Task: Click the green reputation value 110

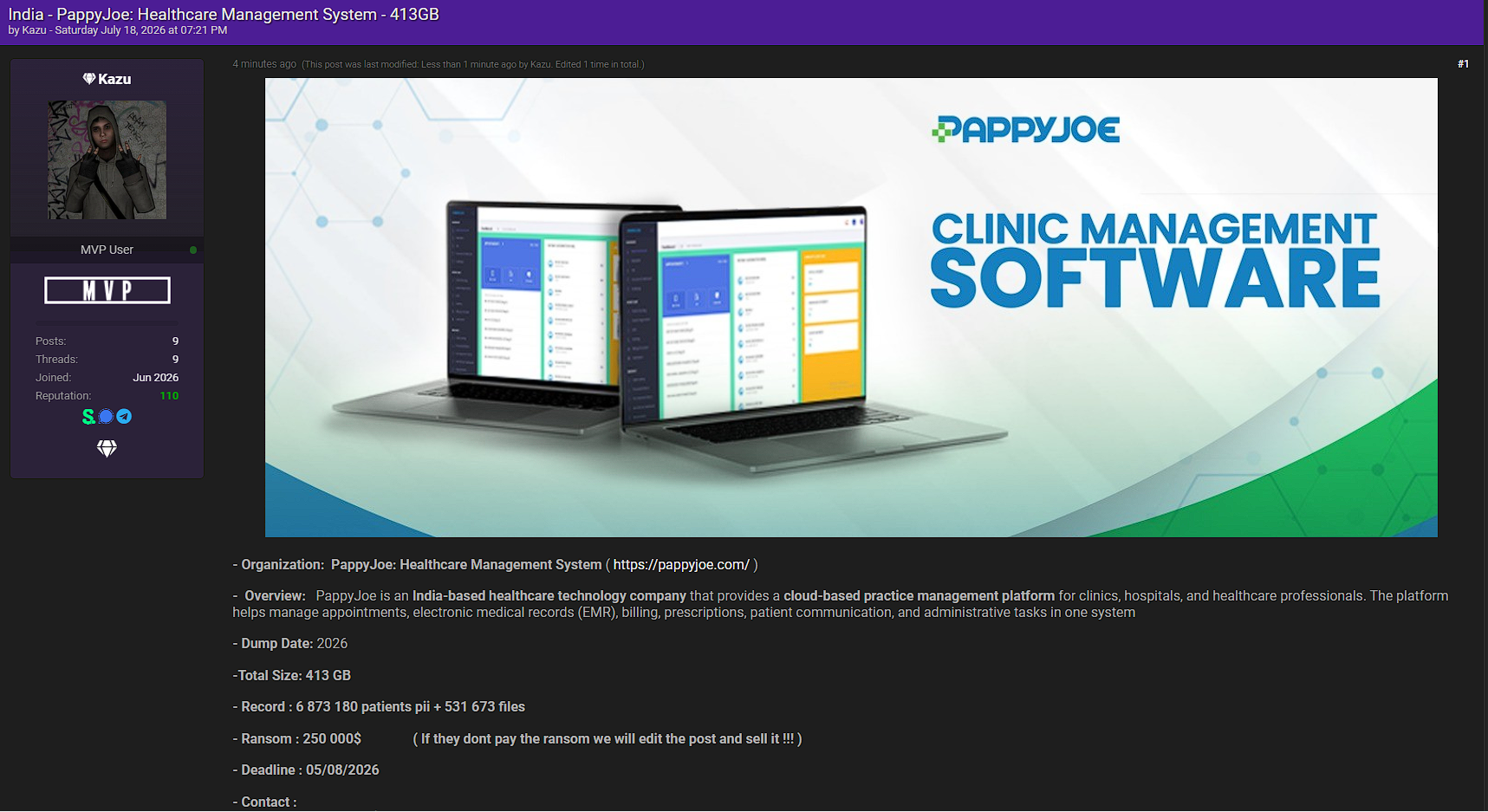Action: [x=169, y=396]
